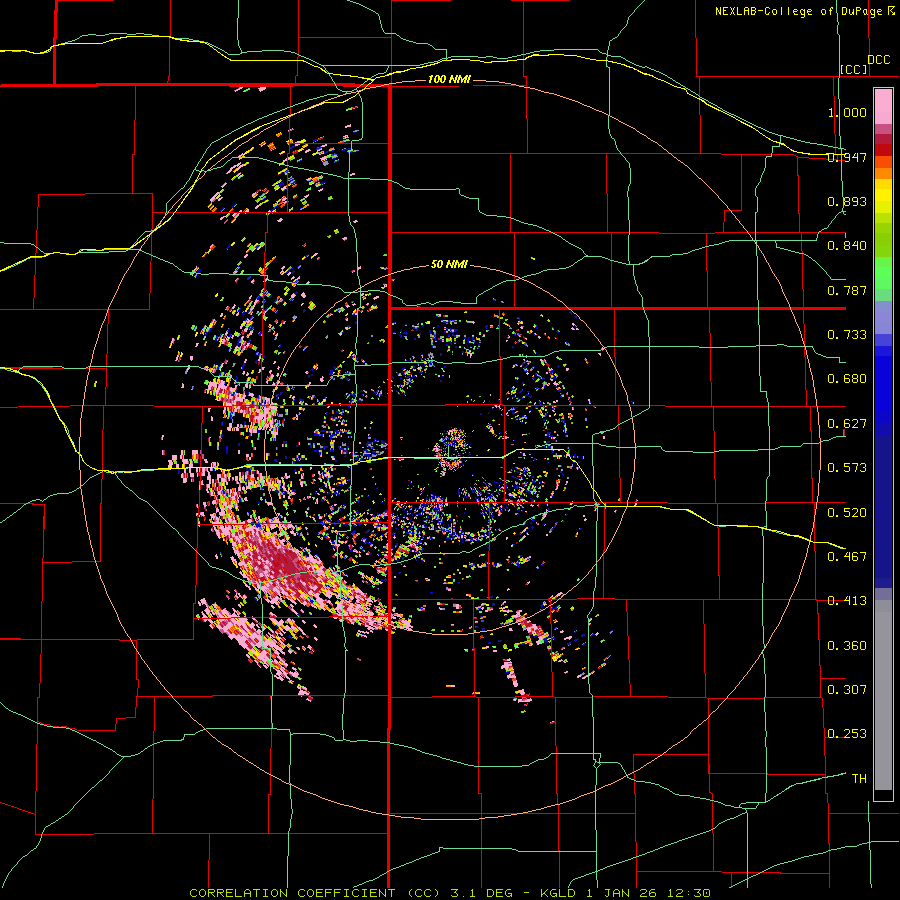Select the 0.680 scale value
The width and height of the screenshot is (900, 900).
point(847,379)
